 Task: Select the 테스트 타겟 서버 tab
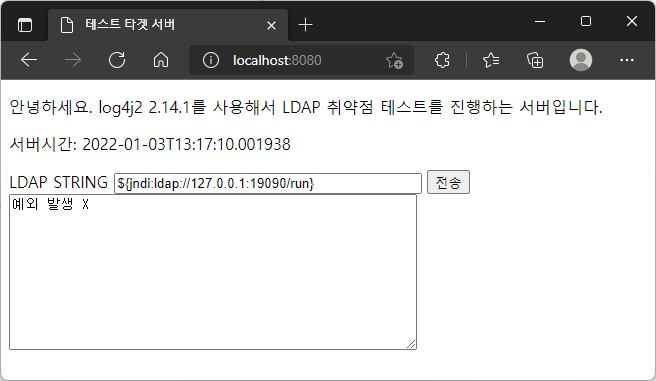click(x=168, y=25)
